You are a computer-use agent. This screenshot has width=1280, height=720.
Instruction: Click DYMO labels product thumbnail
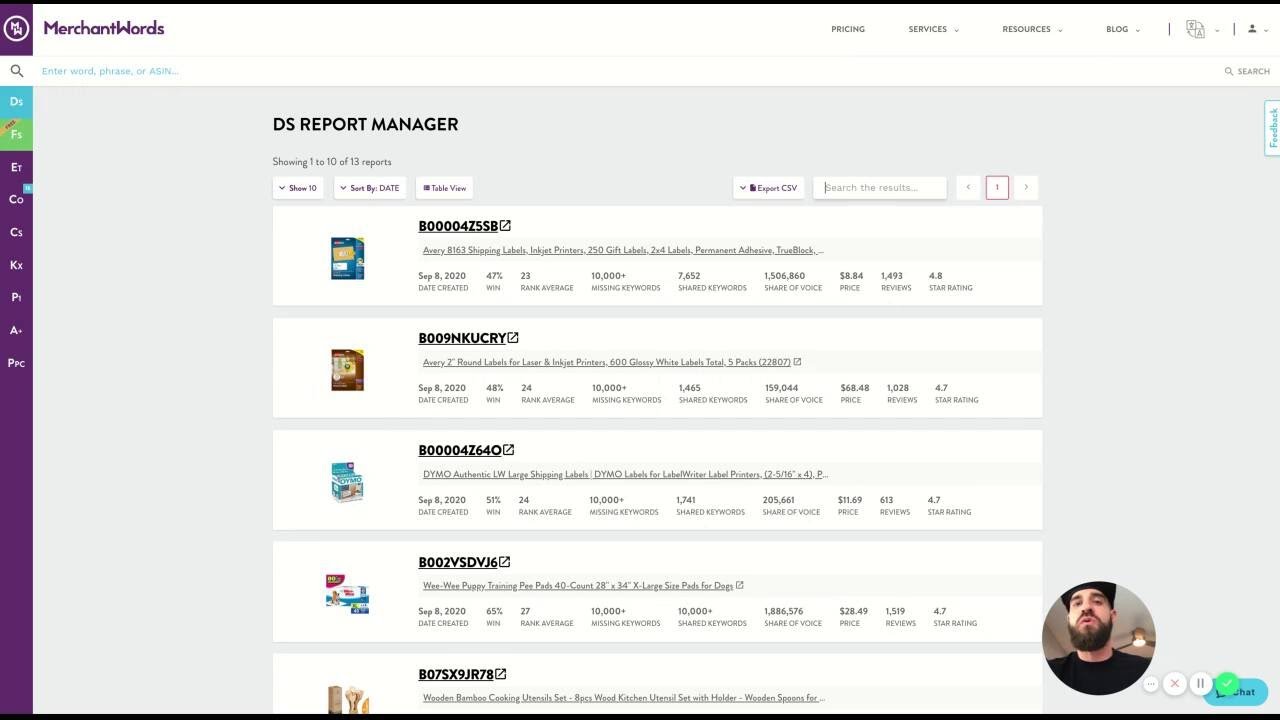(x=347, y=482)
